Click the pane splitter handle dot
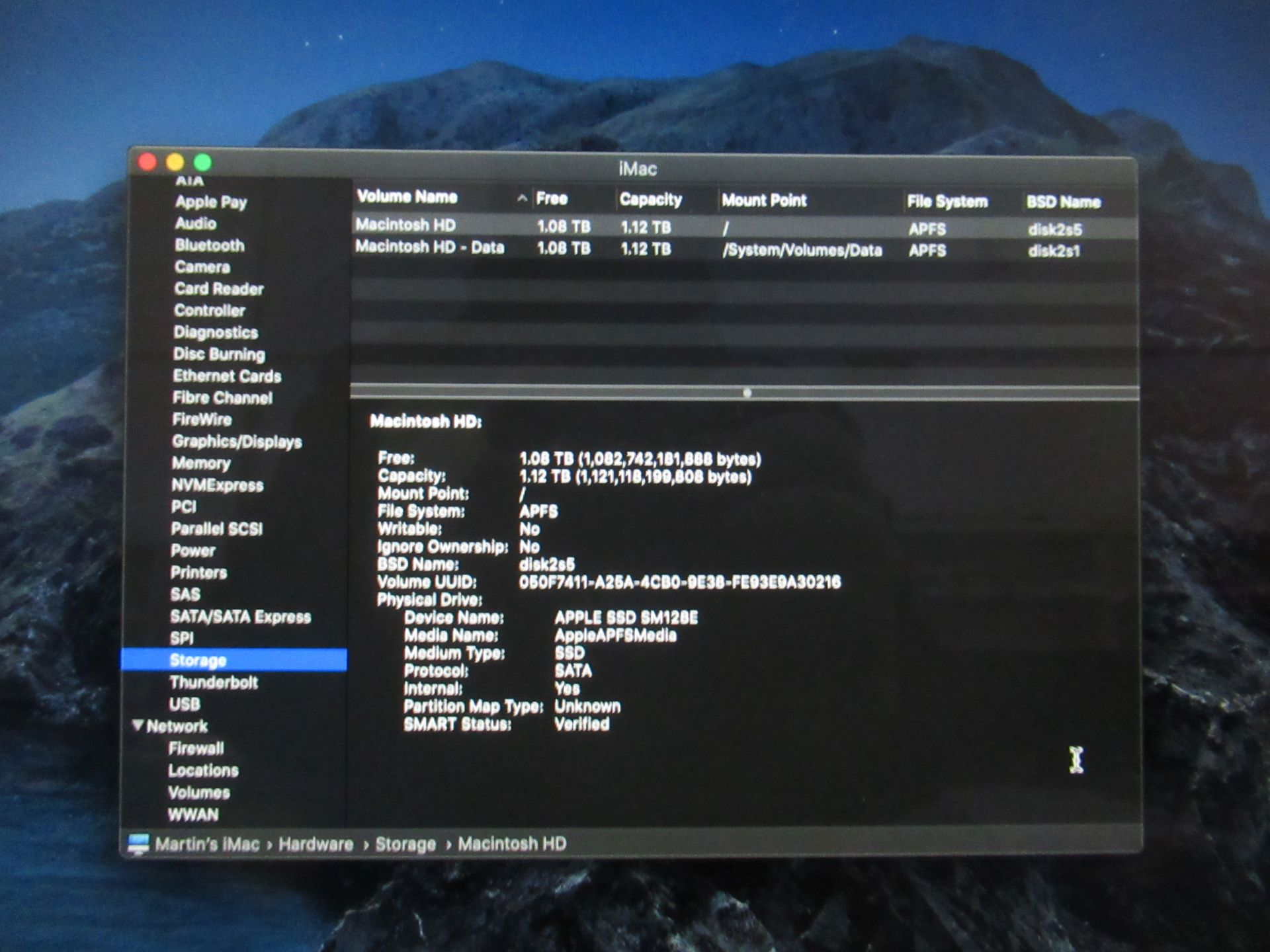 click(x=747, y=393)
